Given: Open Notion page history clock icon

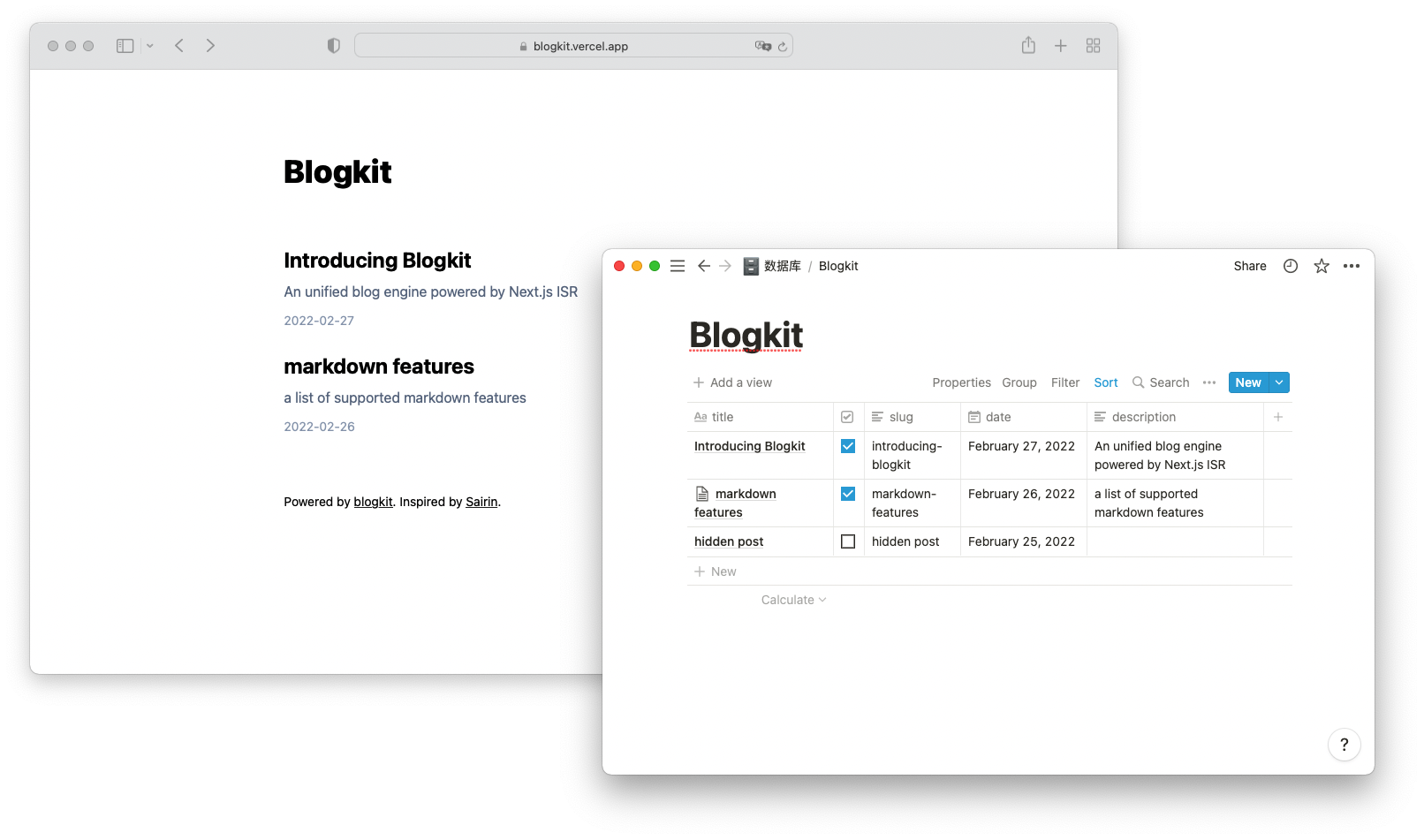Looking at the screenshot, I should click(x=1291, y=266).
